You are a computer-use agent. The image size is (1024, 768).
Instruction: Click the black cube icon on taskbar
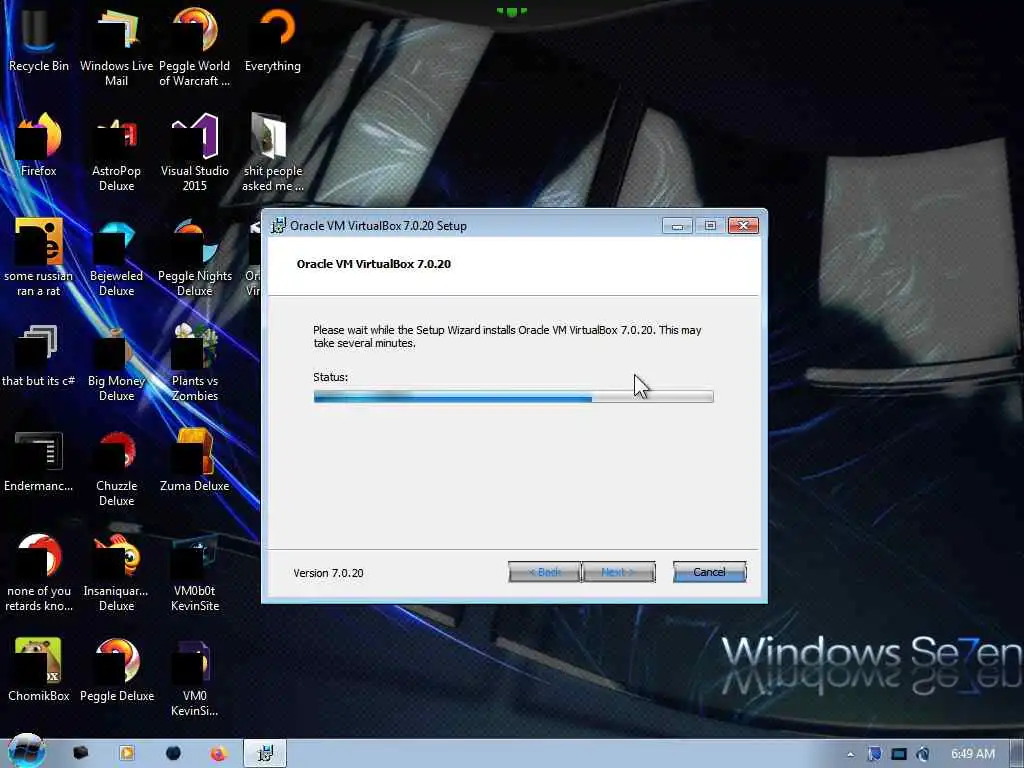point(80,753)
